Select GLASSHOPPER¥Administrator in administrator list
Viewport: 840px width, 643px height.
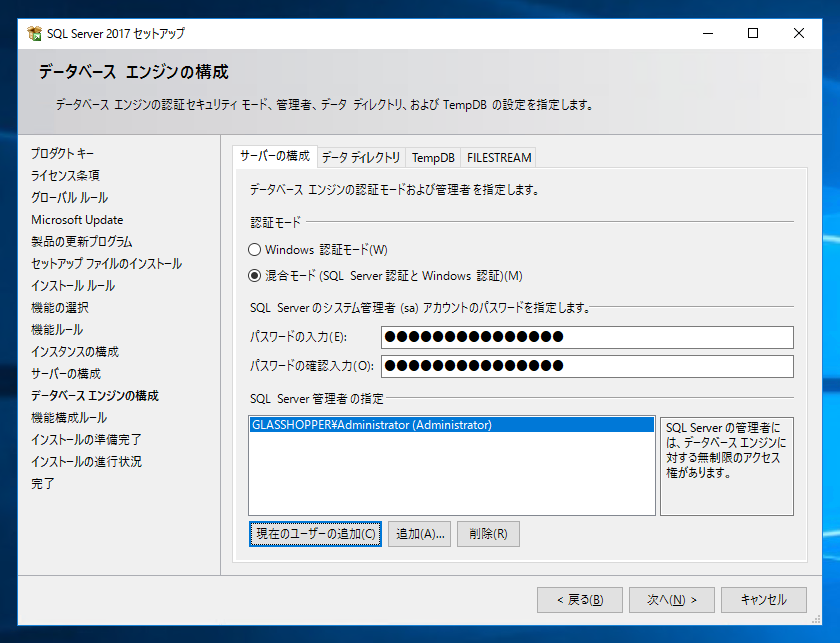coord(452,425)
